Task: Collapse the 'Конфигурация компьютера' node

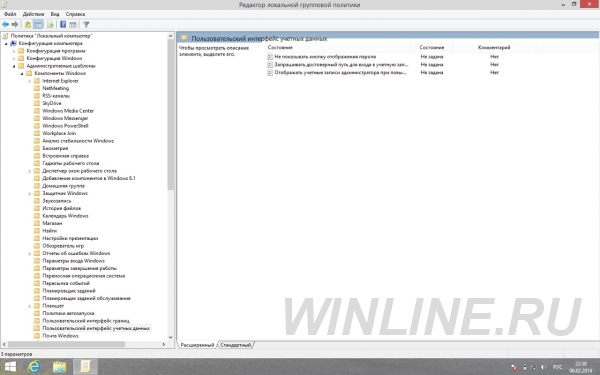Action: (6, 44)
